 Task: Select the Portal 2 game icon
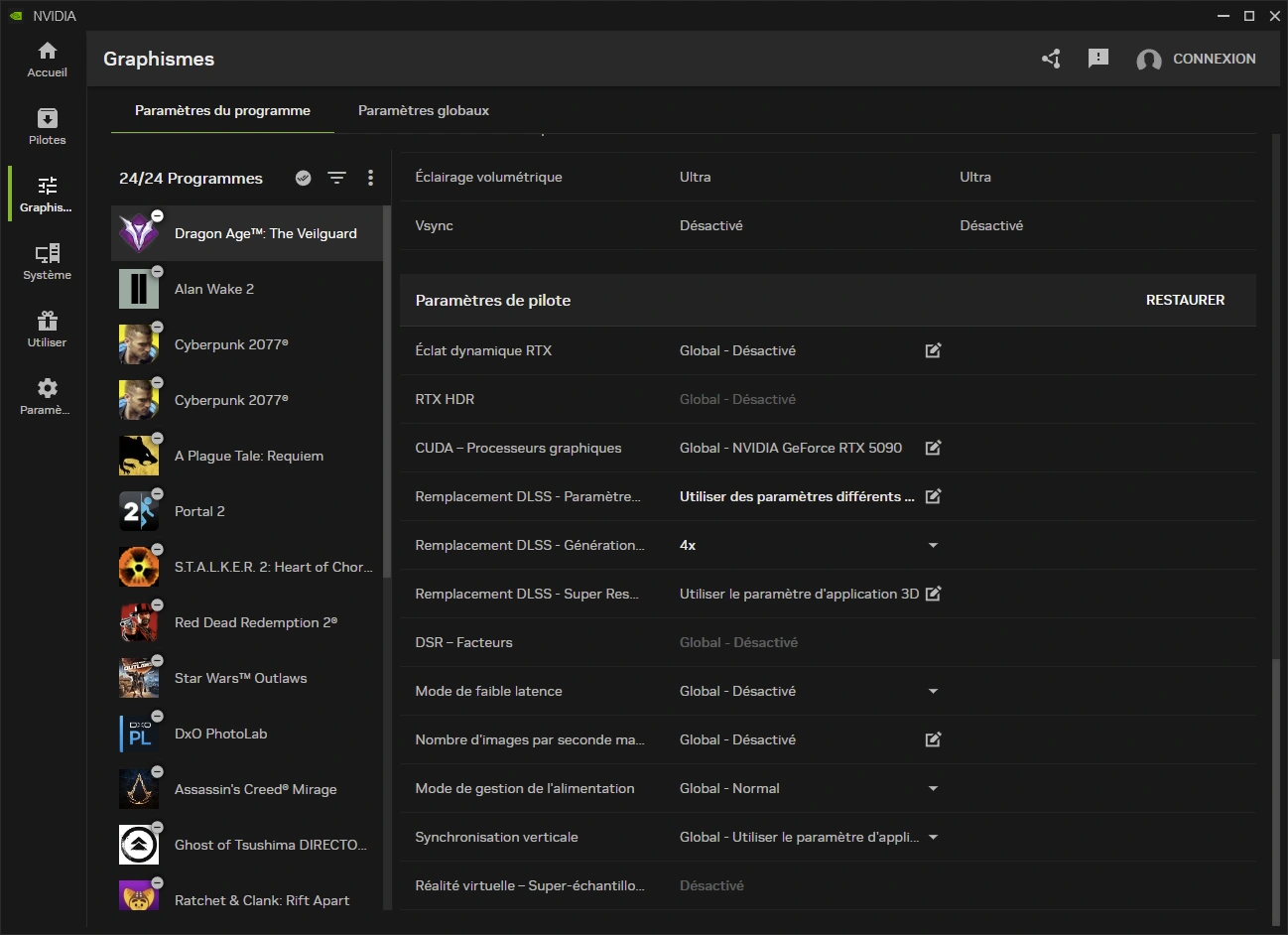(139, 511)
